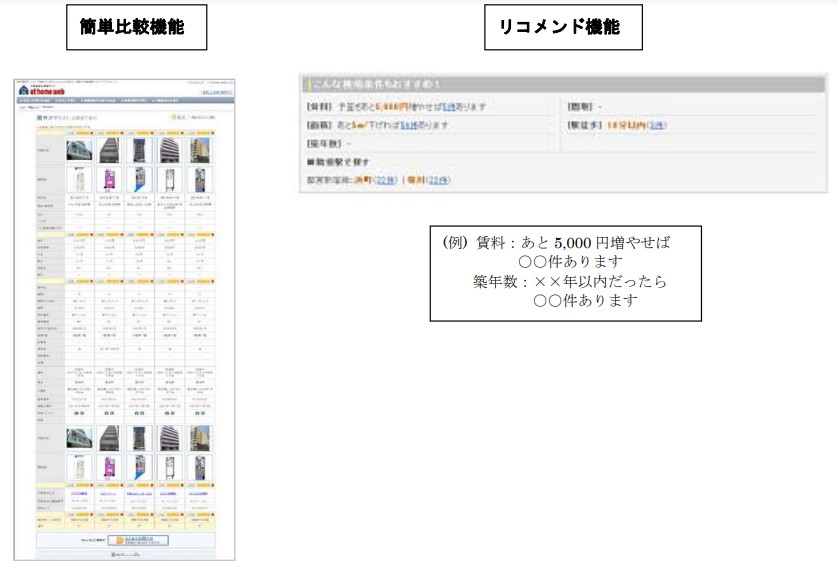838x568 pixels.
Task: Open the beige high-rise building photo in upper photo row
Action: point(200,150)
